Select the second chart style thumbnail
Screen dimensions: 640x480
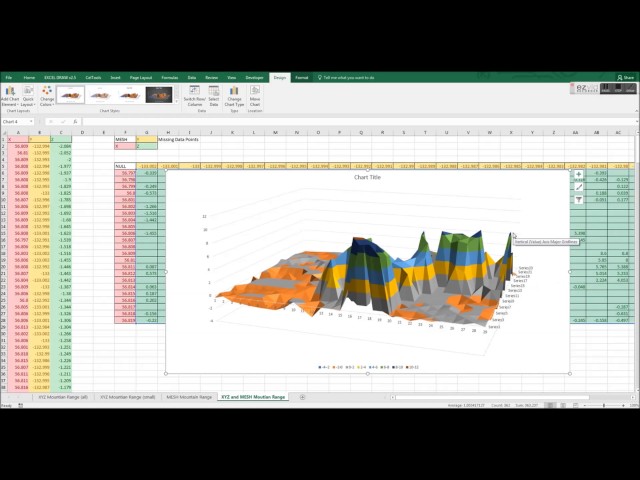pyautogui.click(x=100, y=95)
